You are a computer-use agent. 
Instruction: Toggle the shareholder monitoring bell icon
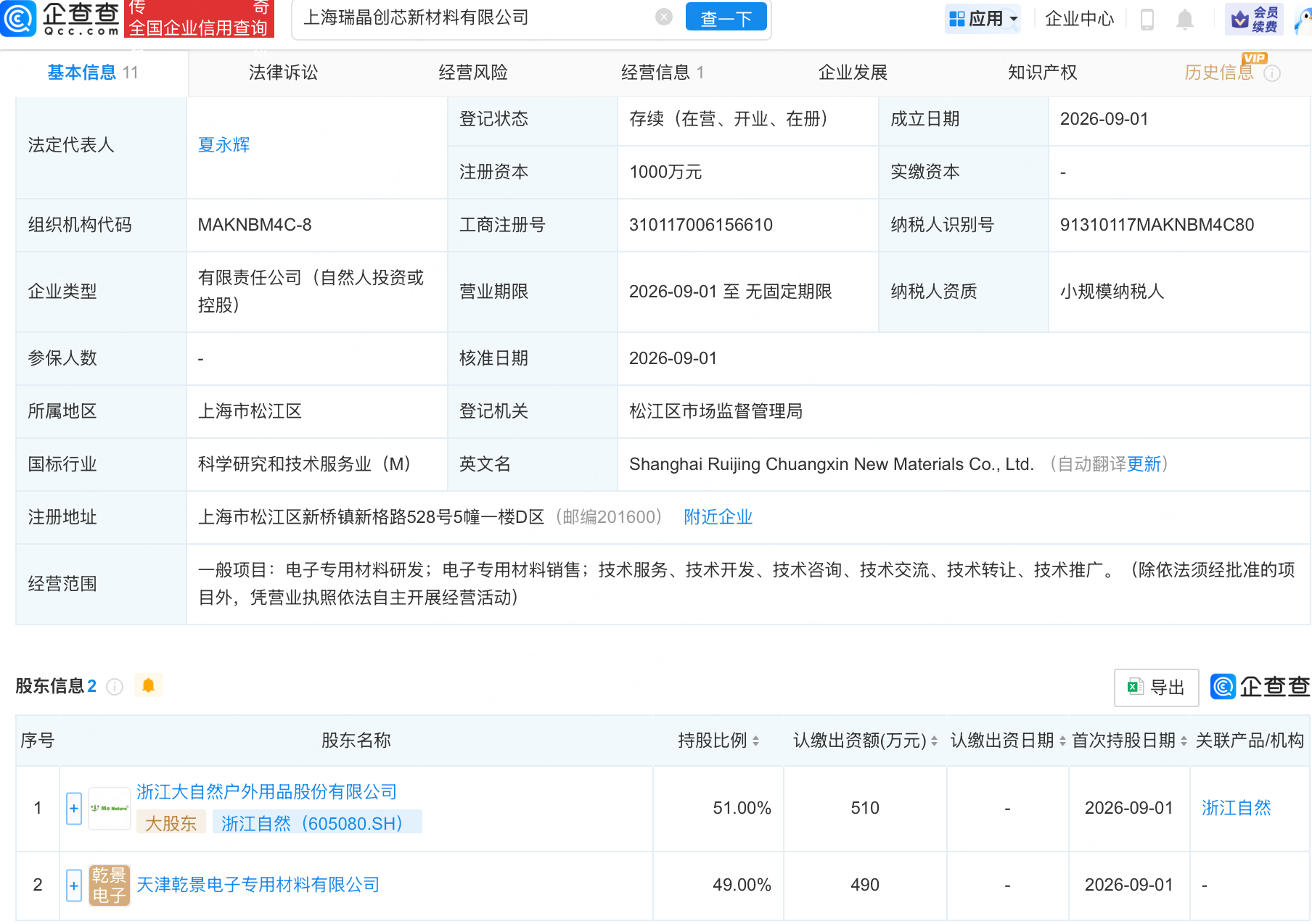tap(149, 685)
